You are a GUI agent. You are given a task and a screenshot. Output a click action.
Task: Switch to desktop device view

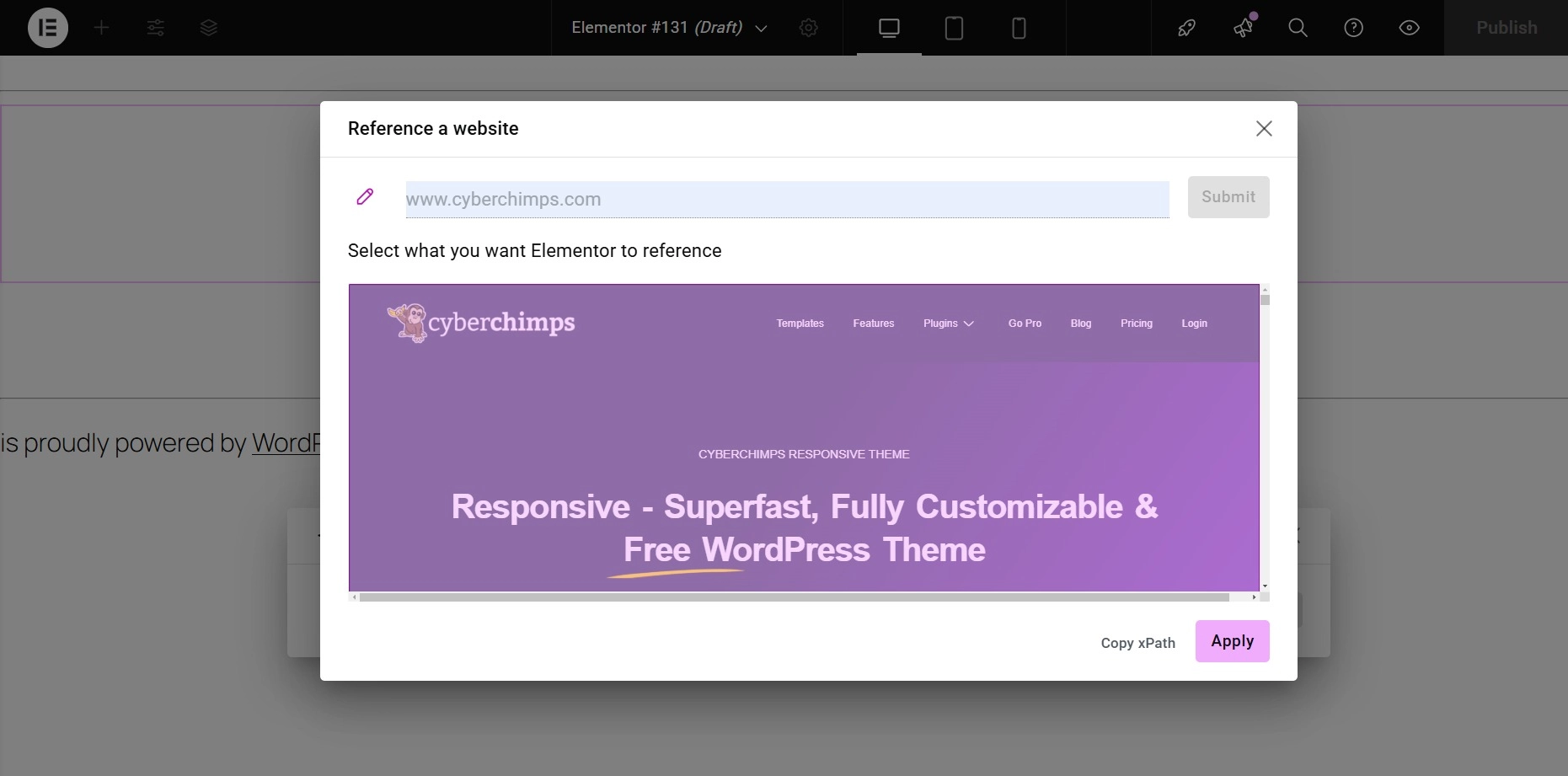pyautogui.click(x=889, y=28)
